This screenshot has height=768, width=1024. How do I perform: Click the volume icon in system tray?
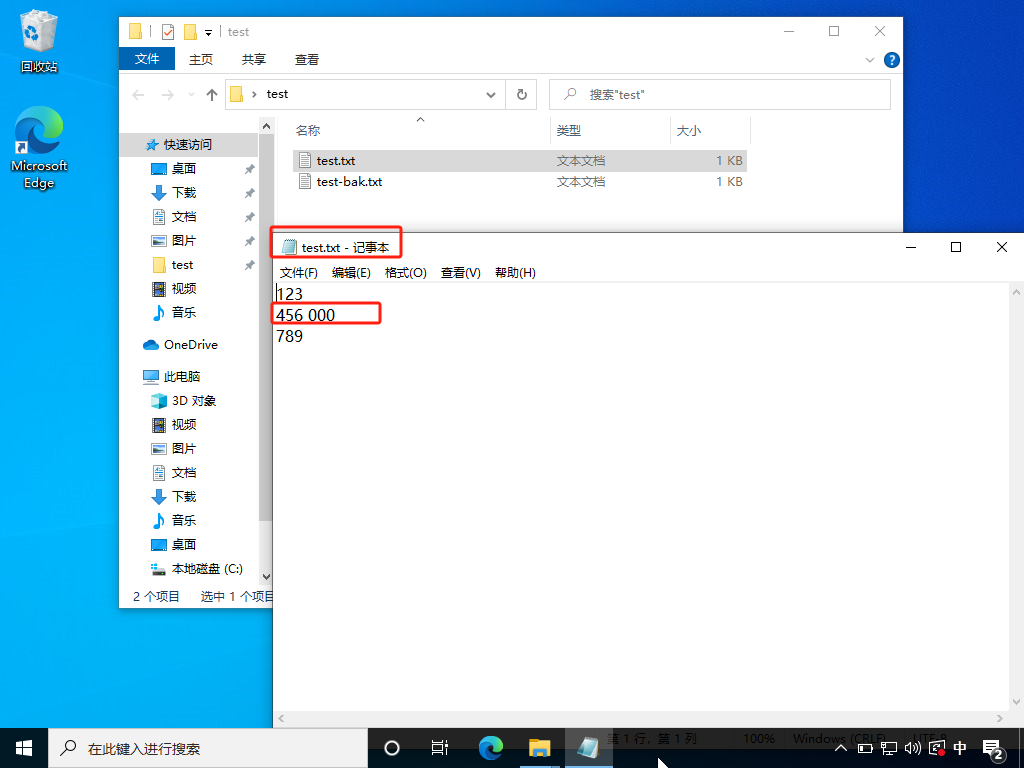[912, 748]
